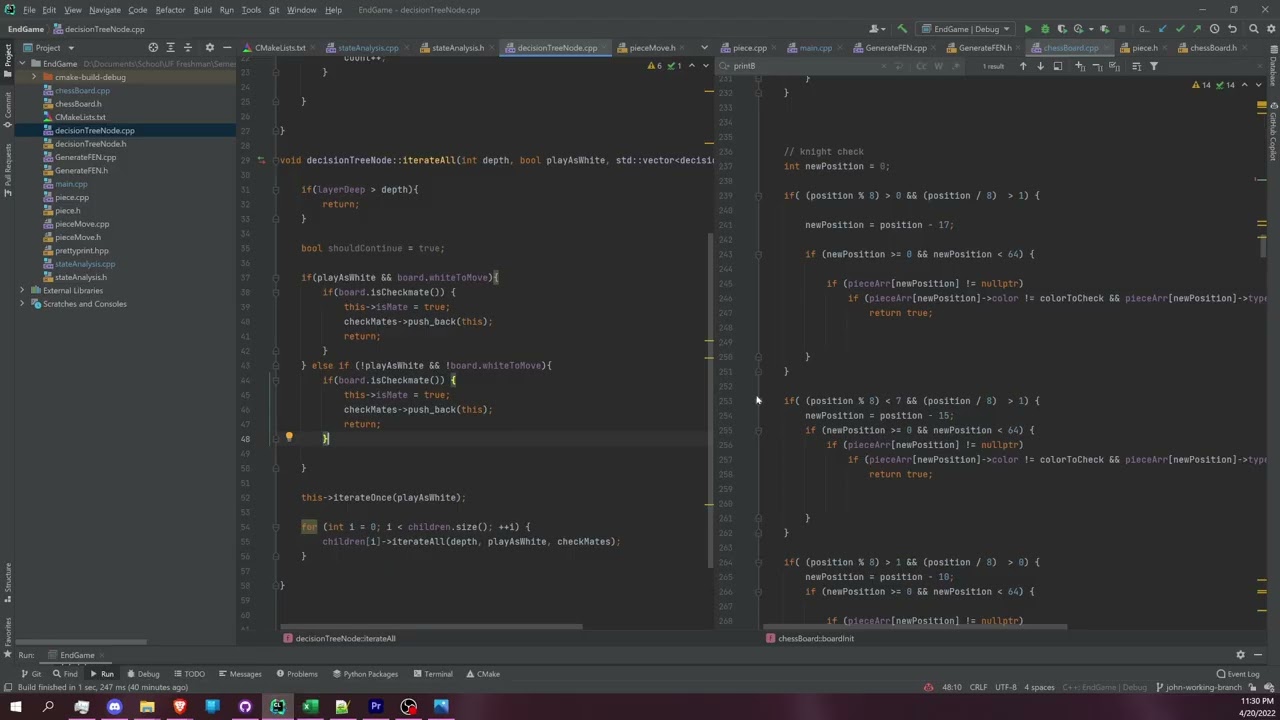This screenshot has height=720, width=1280.
Task: Open the CMake tool window
Action: tap(482, 674)
